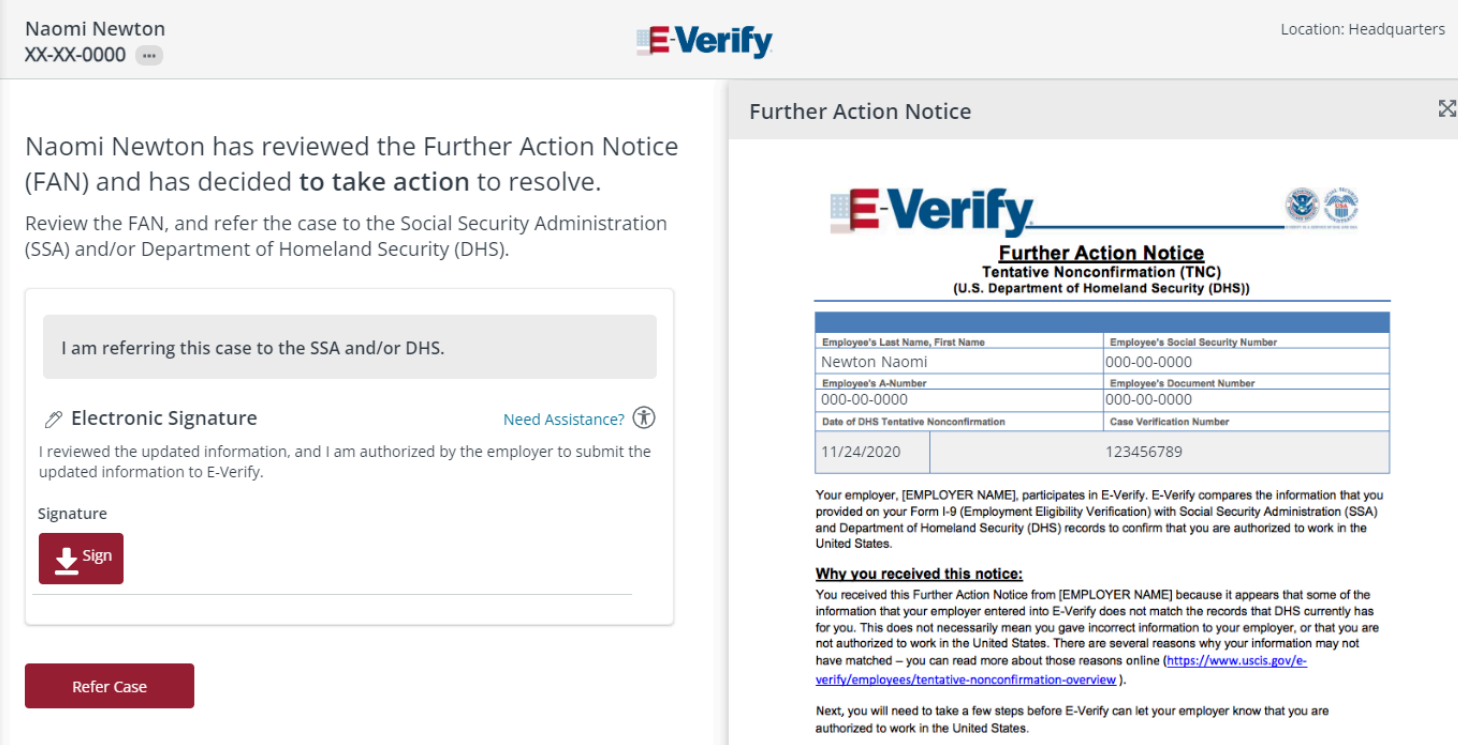Viewport: 1458px width, 745px height.
Task: Click the Department of Homeland Security seal
Action: click(1302, 206)
